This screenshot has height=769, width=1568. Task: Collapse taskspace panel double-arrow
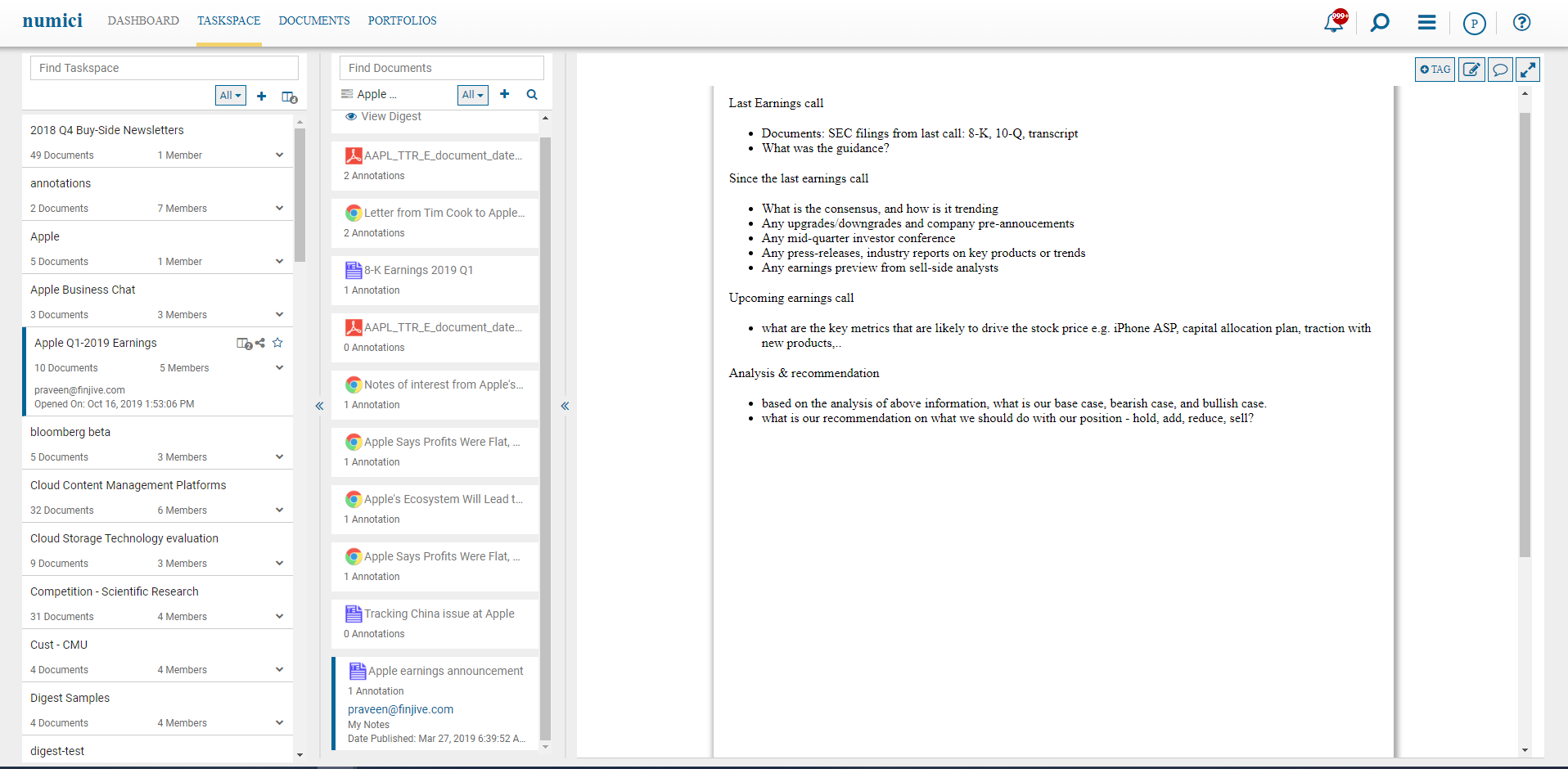(319, 406)
